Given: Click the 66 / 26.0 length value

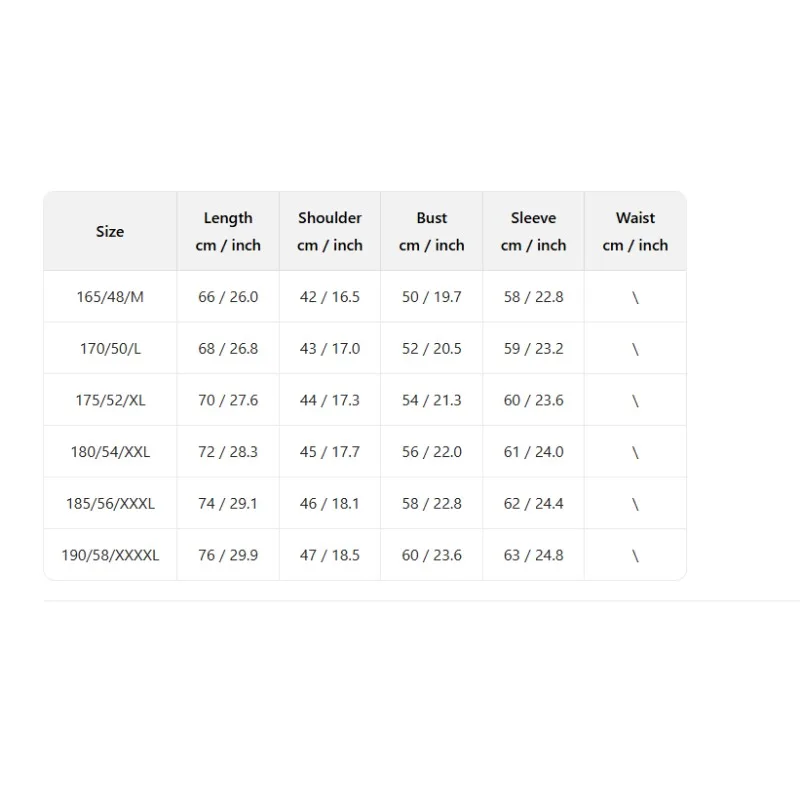Looking at the screenshot, I should 228,296.
